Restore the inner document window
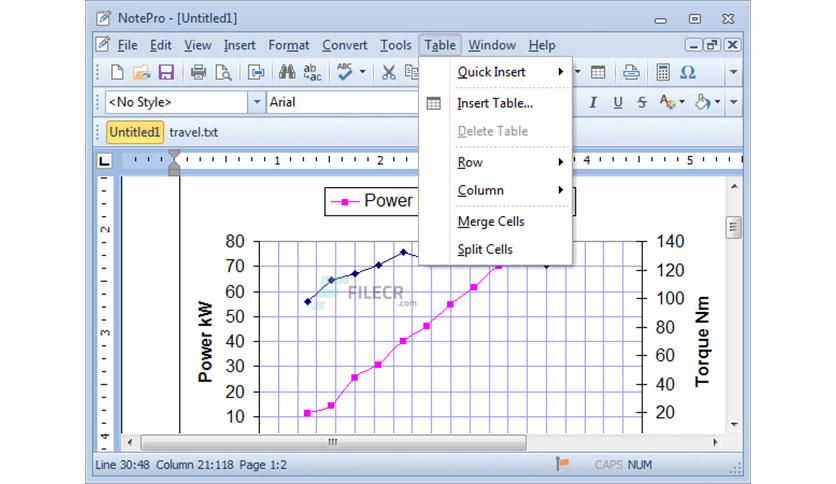The image size is (836, 484). [712, 45]
